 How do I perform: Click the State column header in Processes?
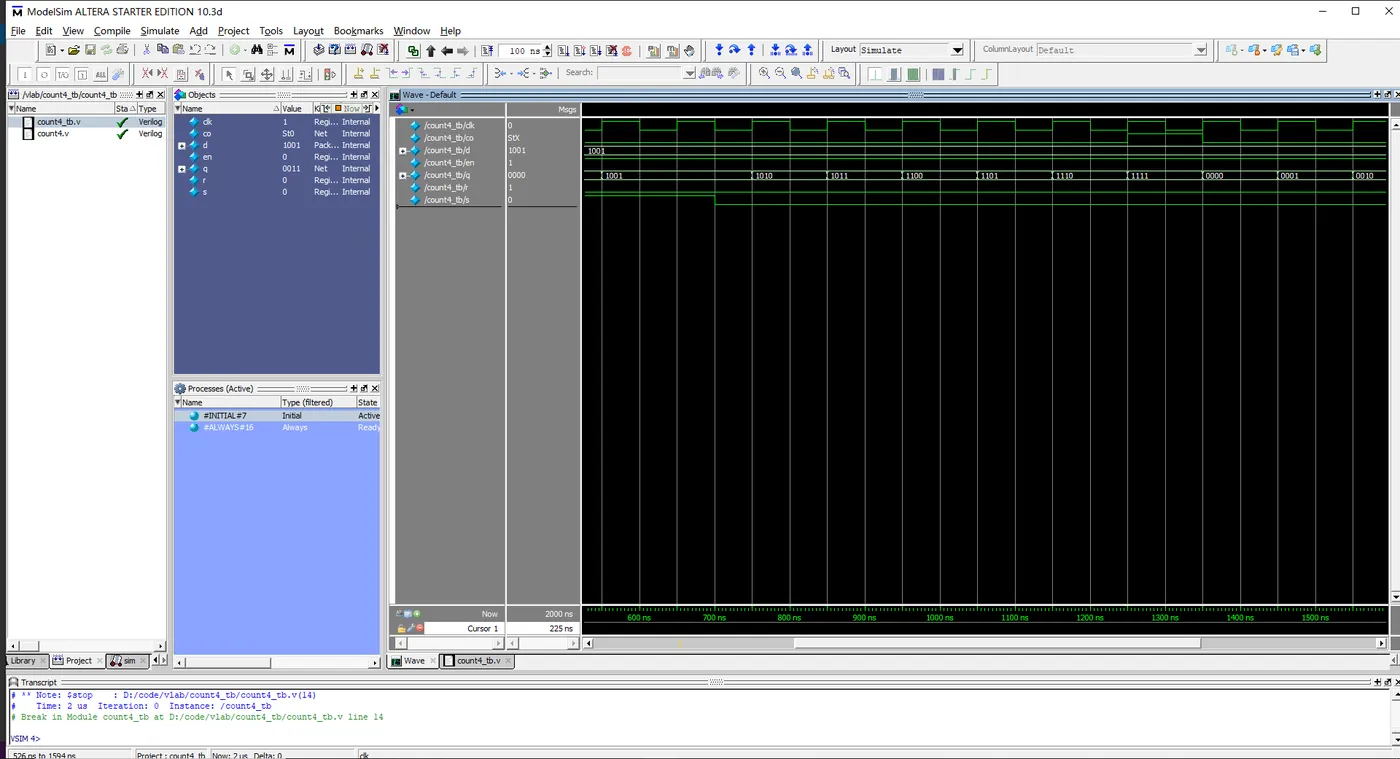(367, 402)
